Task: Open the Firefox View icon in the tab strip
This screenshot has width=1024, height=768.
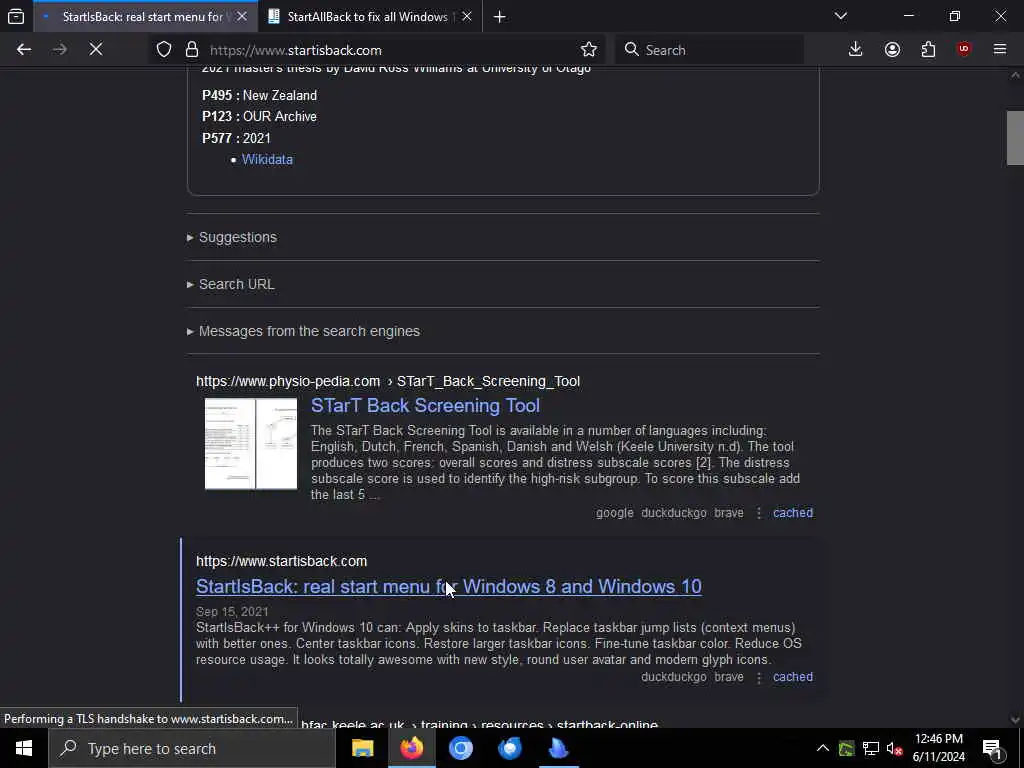Action: [16, 16]
